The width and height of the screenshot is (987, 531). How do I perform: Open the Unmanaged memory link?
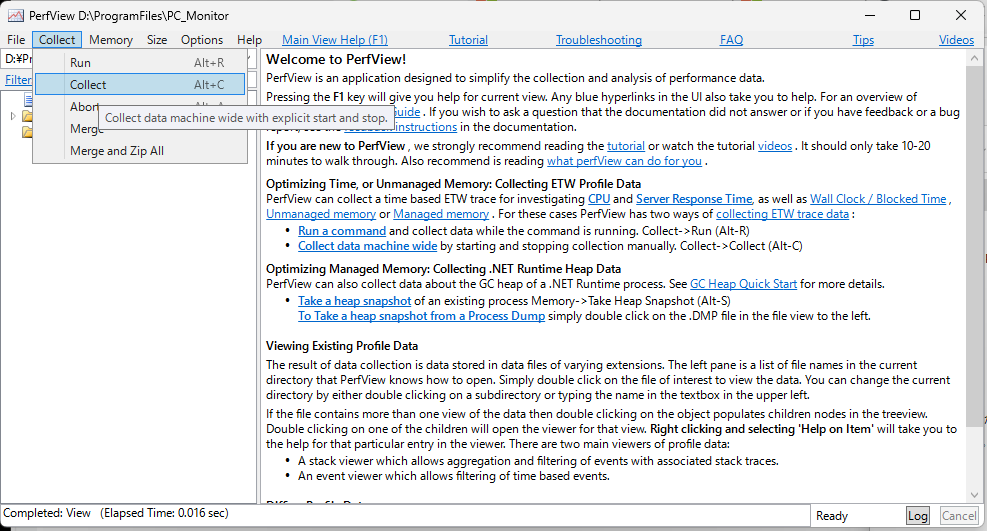pos(321,214)
